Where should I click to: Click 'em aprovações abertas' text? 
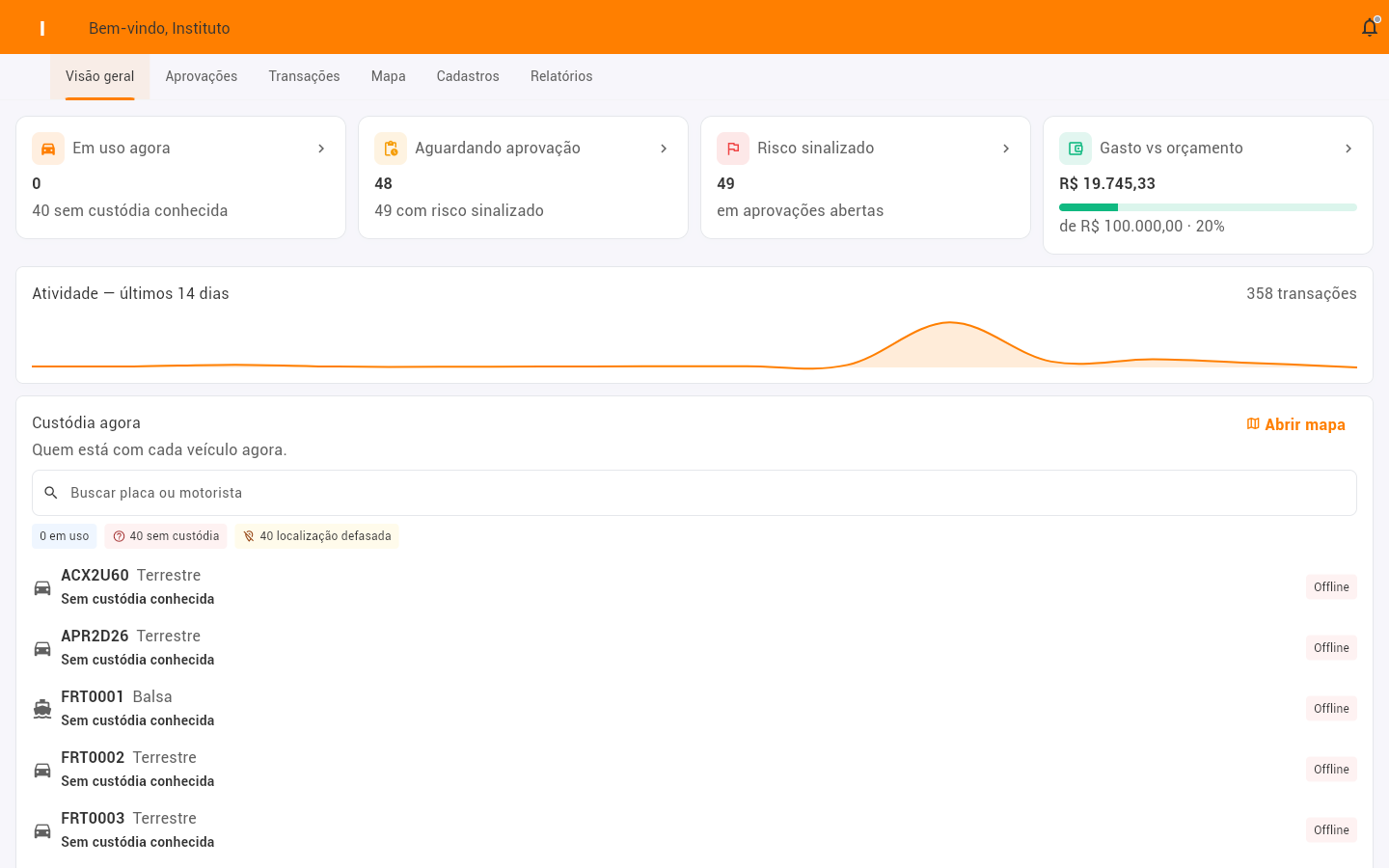point(801,211)
